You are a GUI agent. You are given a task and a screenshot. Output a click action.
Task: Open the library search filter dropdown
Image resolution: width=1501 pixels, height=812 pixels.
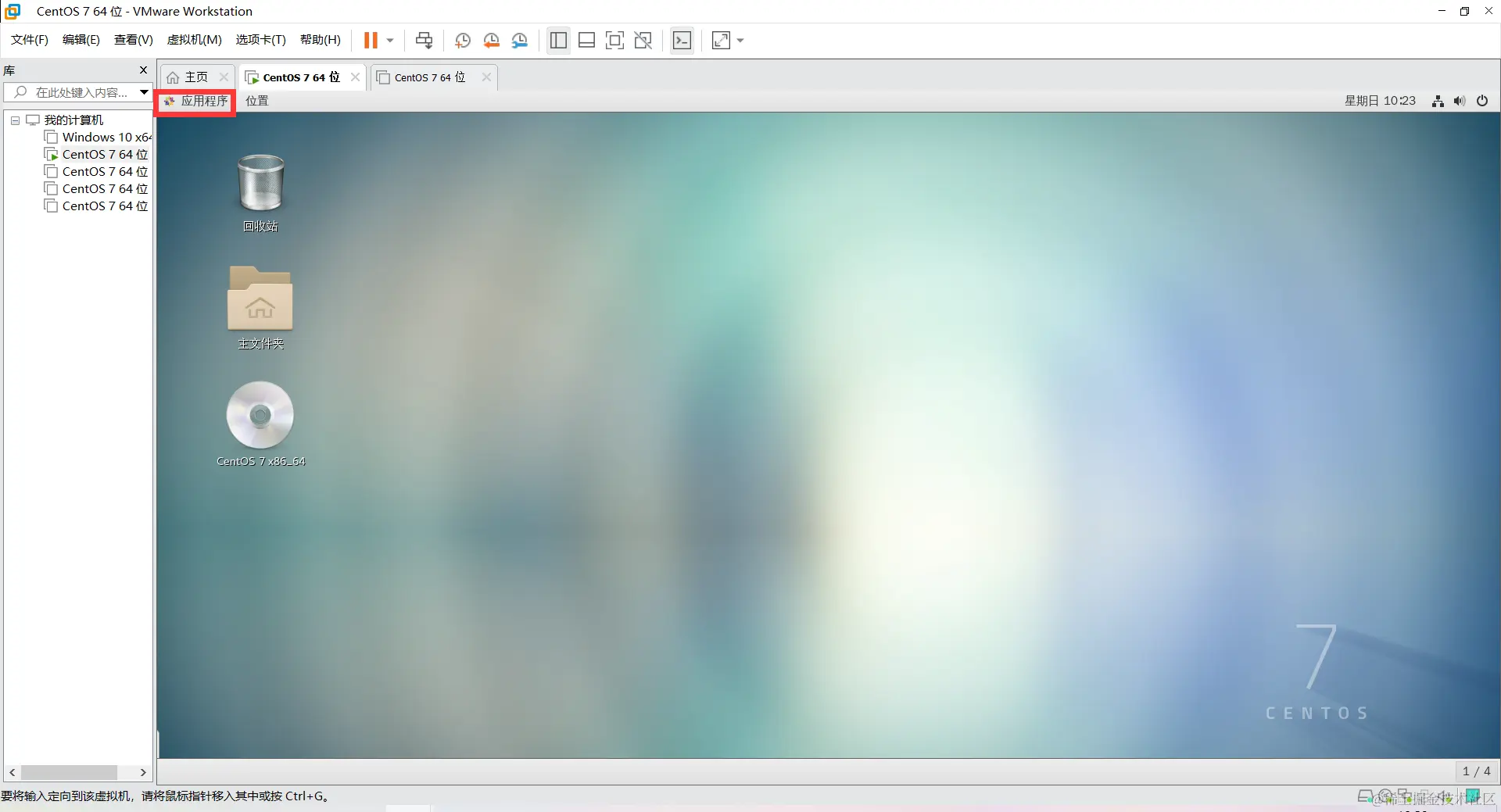coord(144,92)
